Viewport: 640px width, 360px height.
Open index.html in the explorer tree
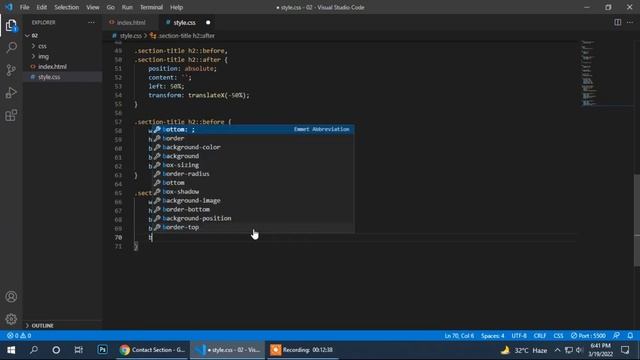coord(52,67)
